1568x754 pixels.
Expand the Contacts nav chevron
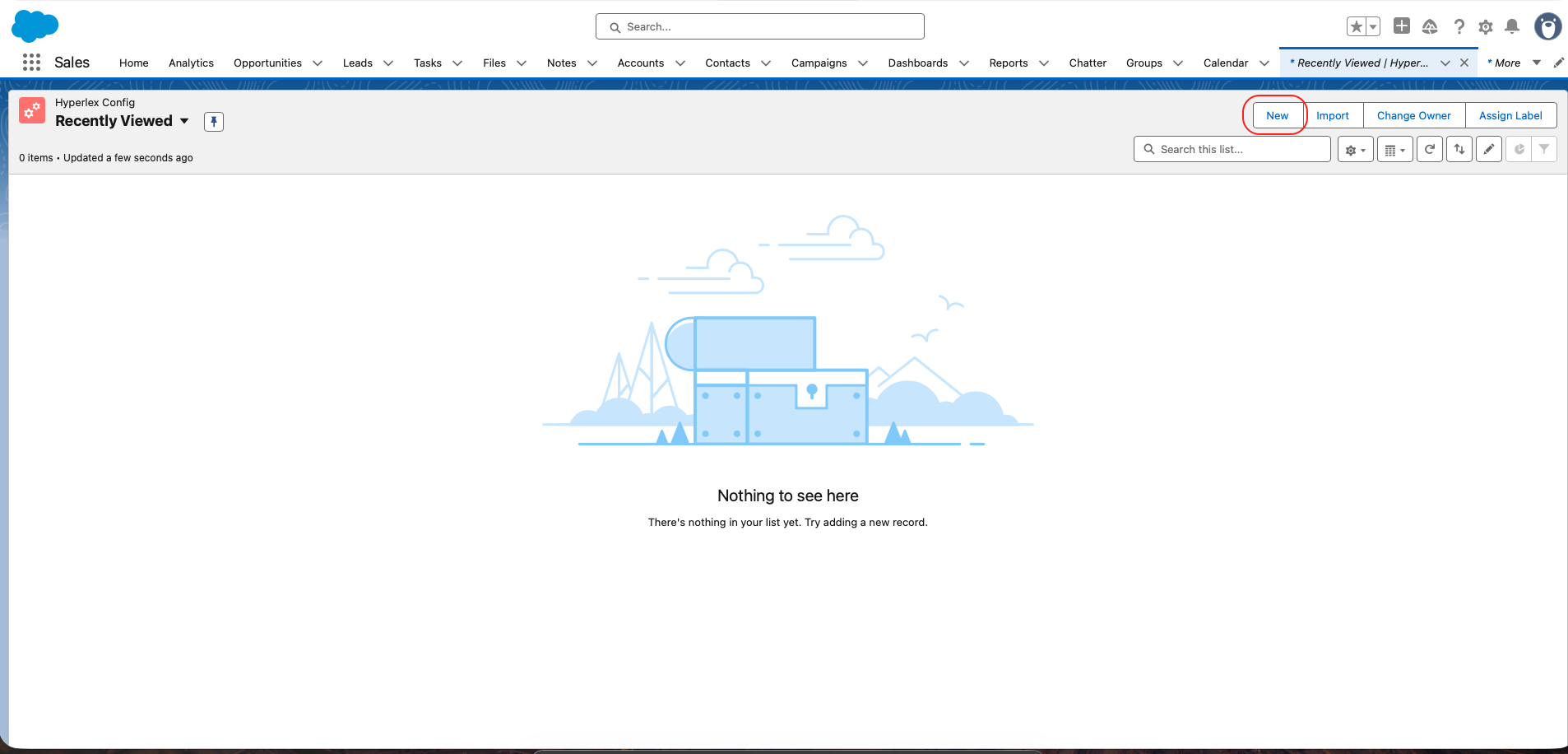(x=766, y=63)
